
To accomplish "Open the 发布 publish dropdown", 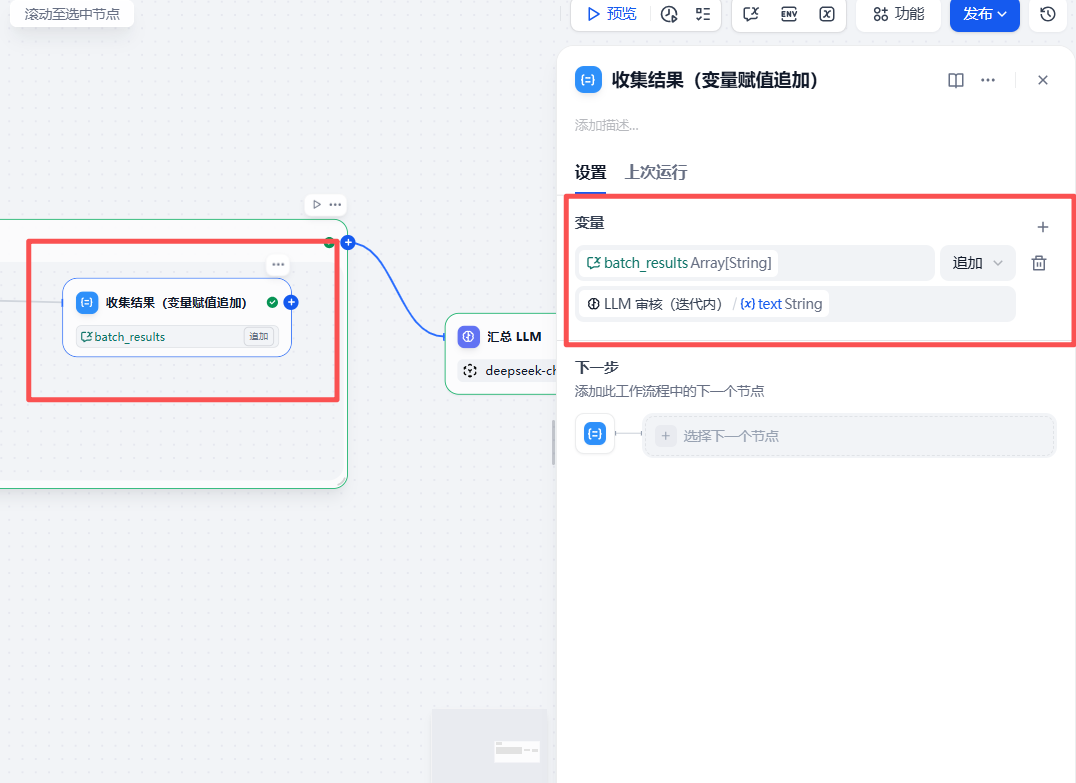I will (x=985, y=14).
